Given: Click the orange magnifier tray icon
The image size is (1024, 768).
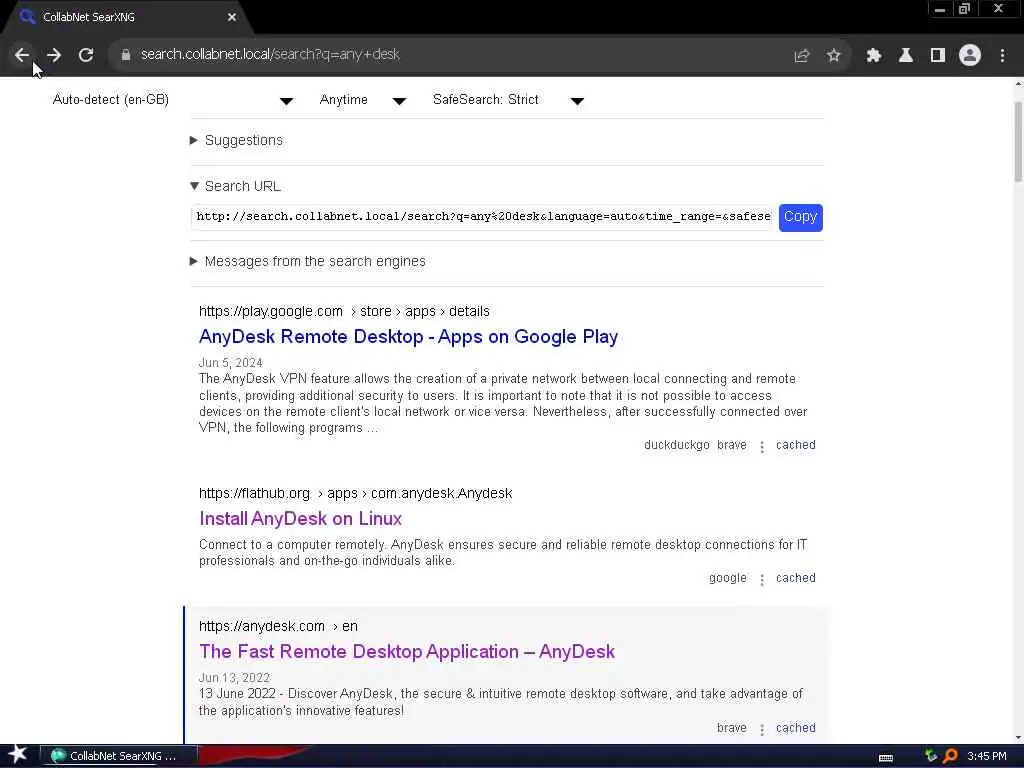Looking at the screenshot, I should coord(950,756).
